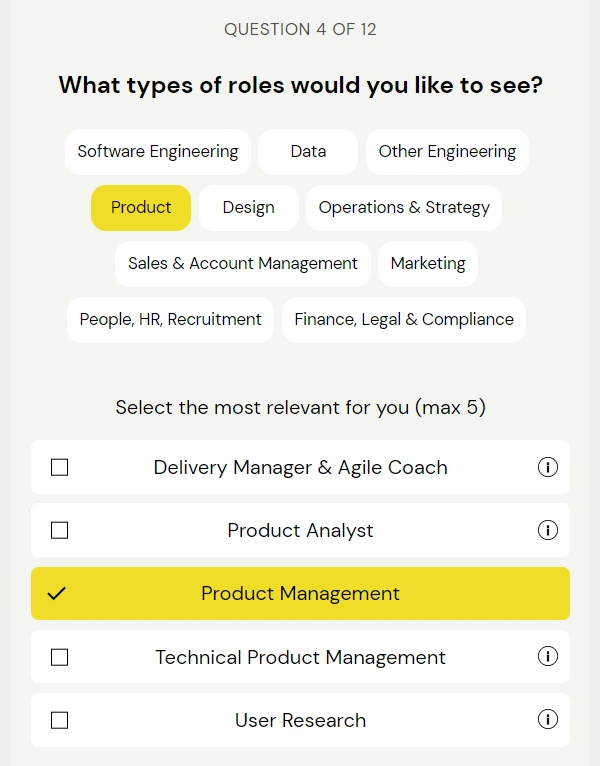Open Finance, Legal & Compliance category
Viewport: 600px width, 766px height.
point(404,320)
